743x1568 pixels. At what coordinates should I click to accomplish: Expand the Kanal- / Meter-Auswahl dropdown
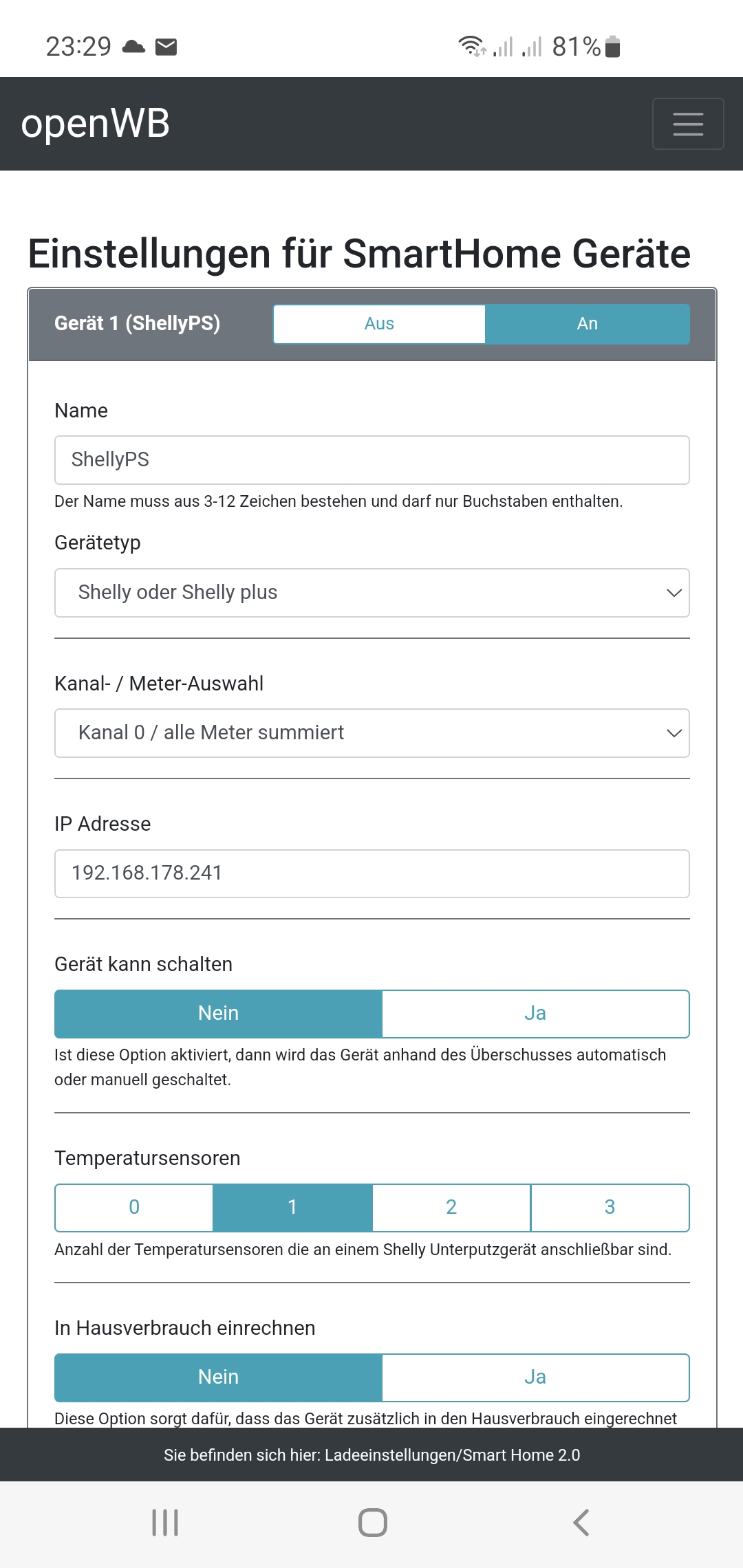[x=371, y=733]
